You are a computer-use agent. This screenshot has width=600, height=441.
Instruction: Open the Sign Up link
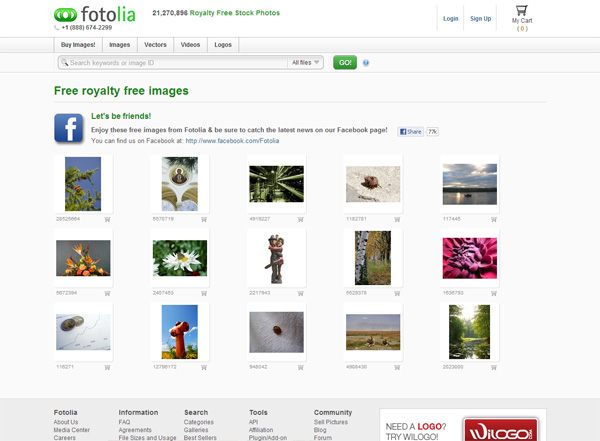coord(480,18)
